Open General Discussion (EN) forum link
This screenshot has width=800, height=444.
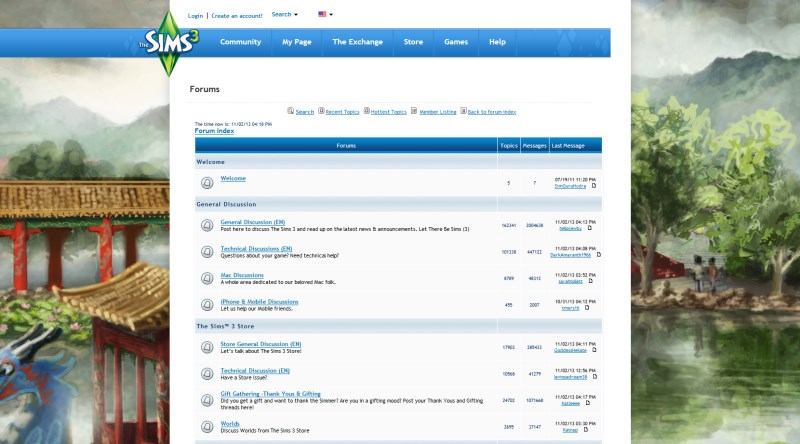pyautogui.click(x=253, y=222)
